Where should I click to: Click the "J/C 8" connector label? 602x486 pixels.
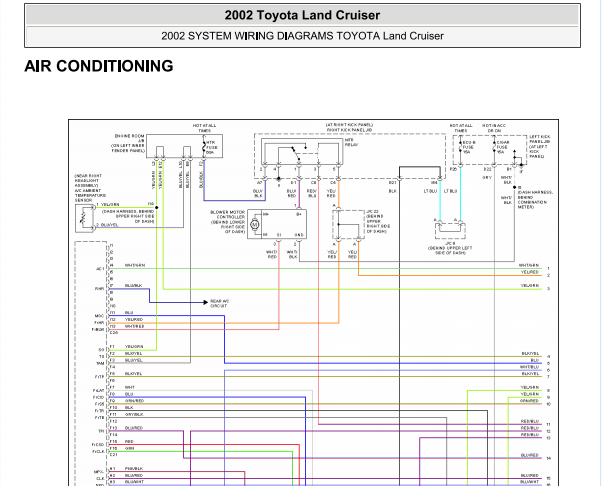tap(450, 243)
